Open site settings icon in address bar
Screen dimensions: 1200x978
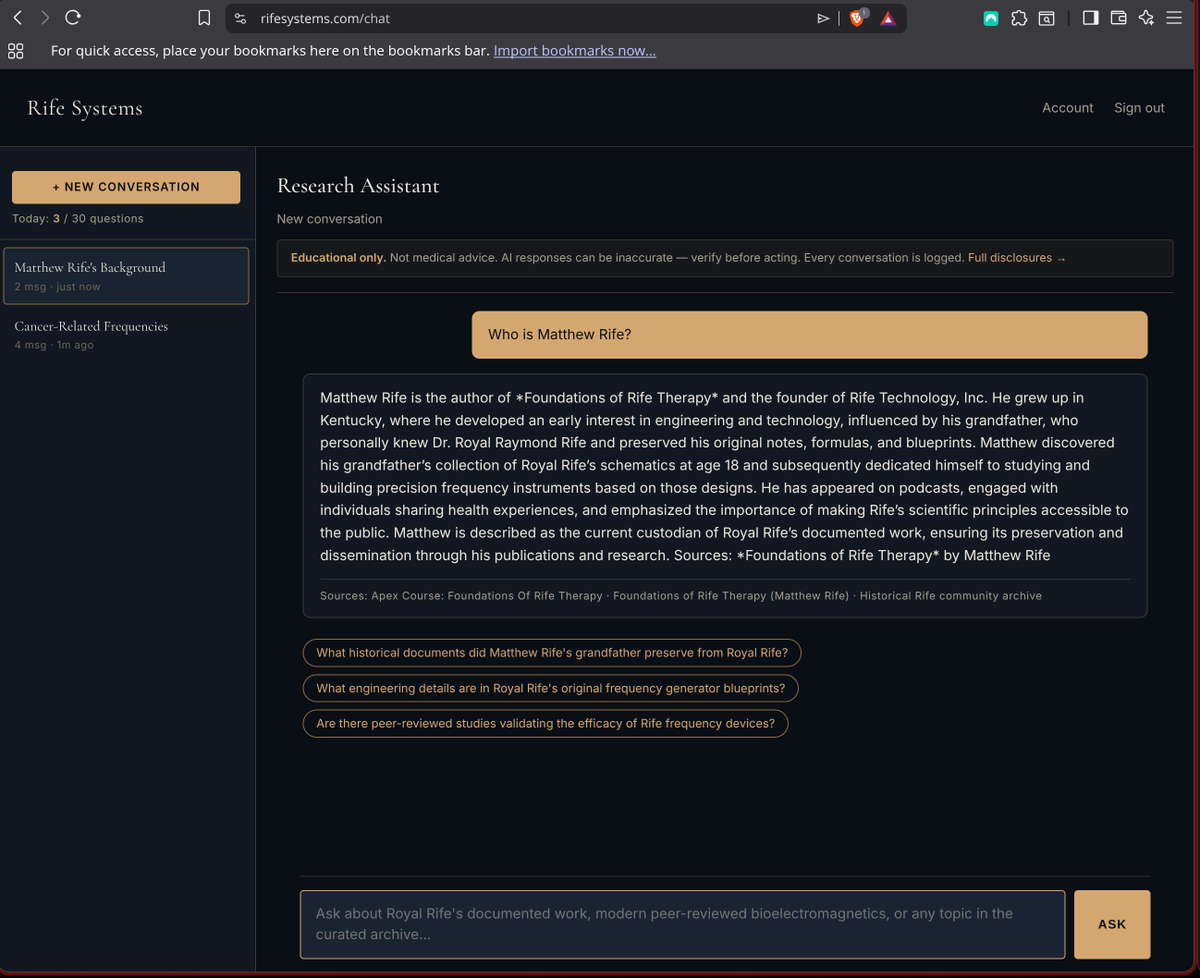pyautogui.click(x=240, y=18)
